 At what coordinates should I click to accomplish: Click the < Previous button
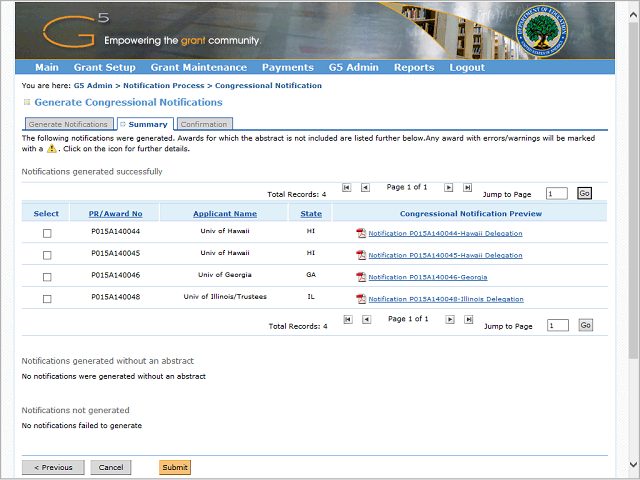[x=53, y=467]
